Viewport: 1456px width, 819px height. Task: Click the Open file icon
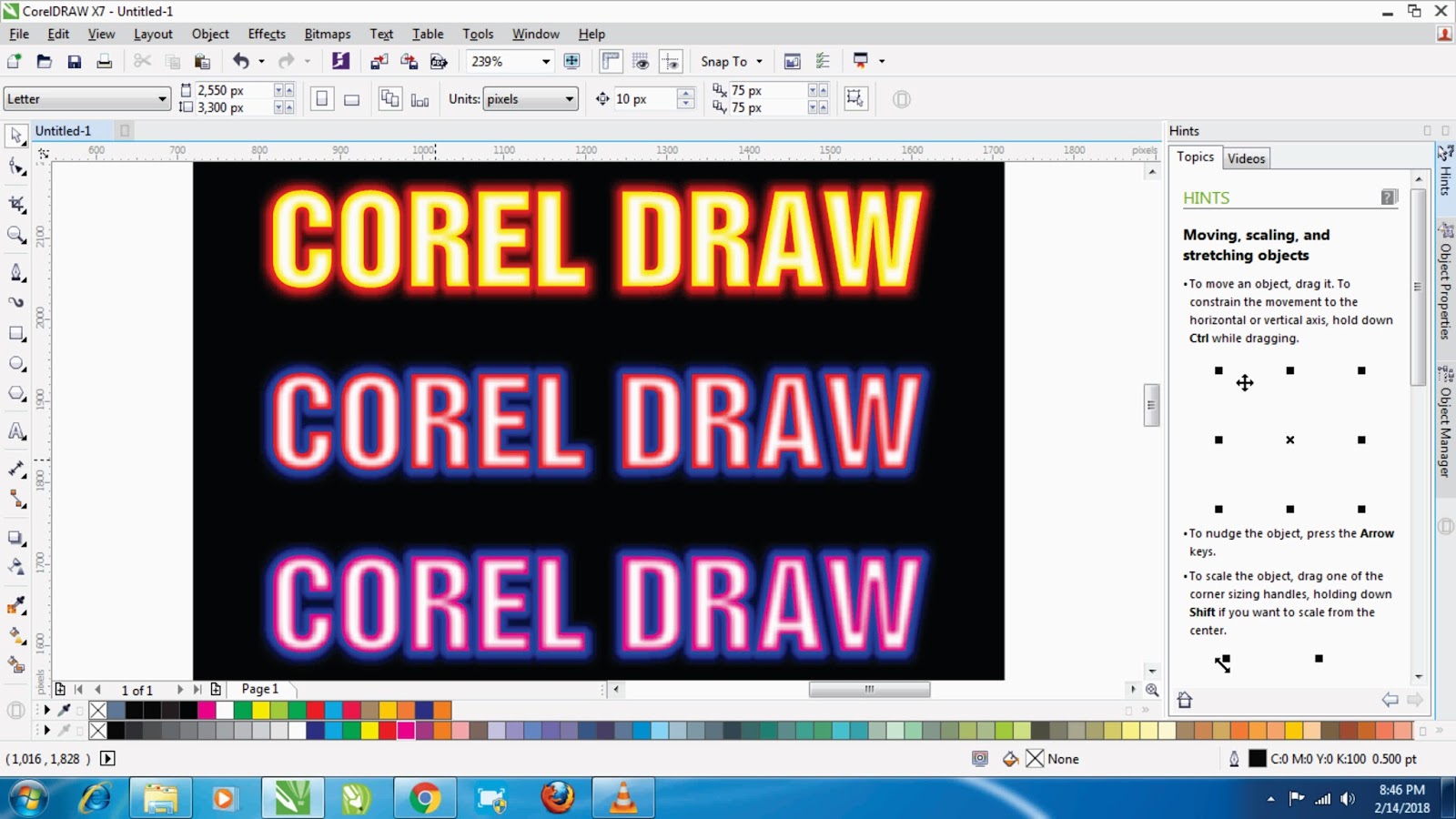click(44, 61)
